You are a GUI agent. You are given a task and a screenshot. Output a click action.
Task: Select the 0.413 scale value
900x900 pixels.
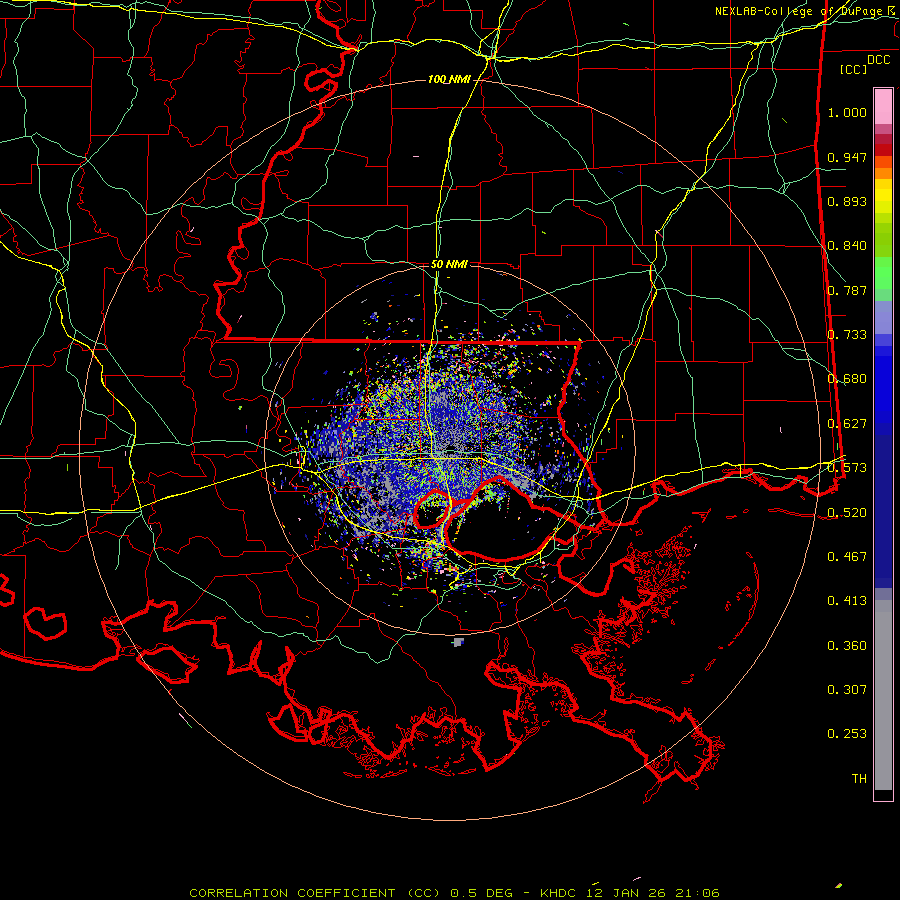[847, 601]
